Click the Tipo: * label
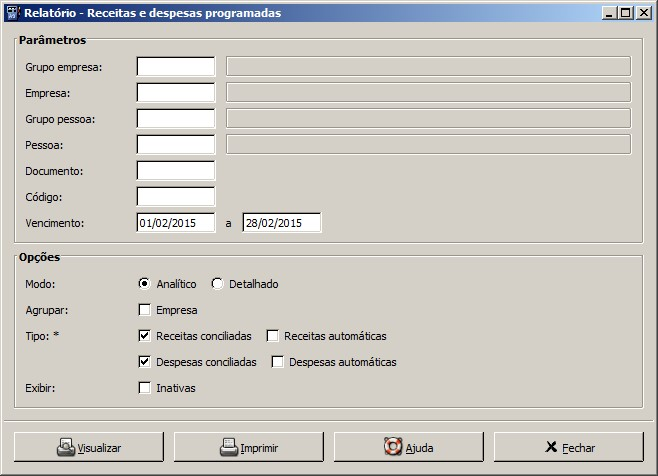The image size is (658, 476). click(42, 336)
